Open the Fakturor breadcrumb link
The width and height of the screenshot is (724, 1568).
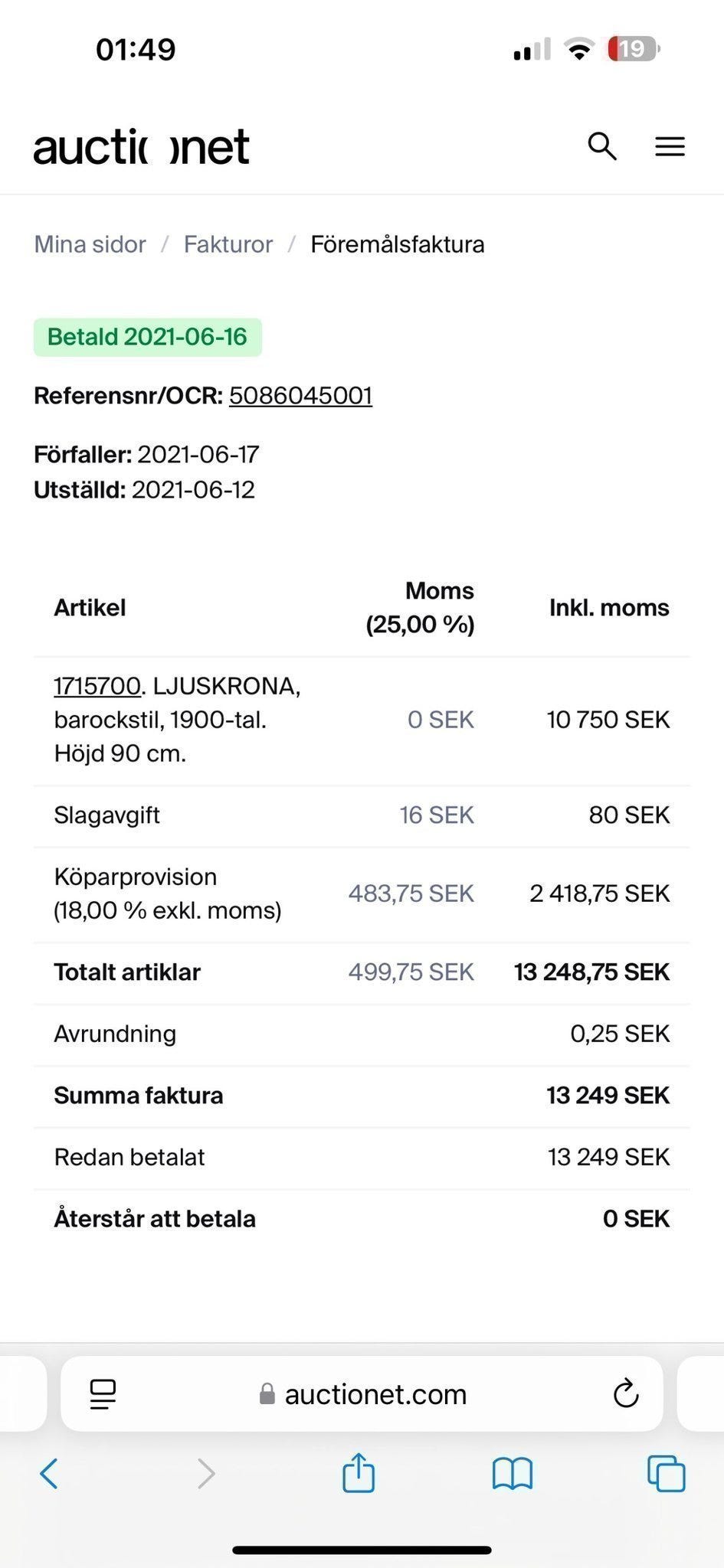point(228,244)
